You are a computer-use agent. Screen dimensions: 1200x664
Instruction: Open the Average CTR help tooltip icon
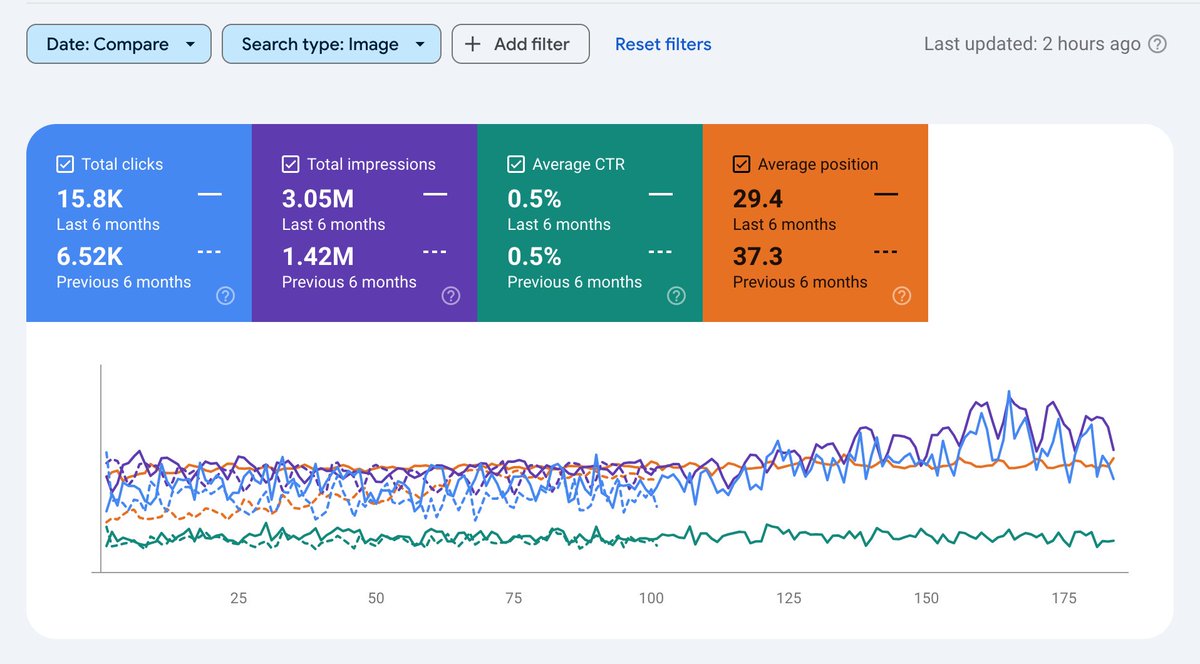point(677,295)
